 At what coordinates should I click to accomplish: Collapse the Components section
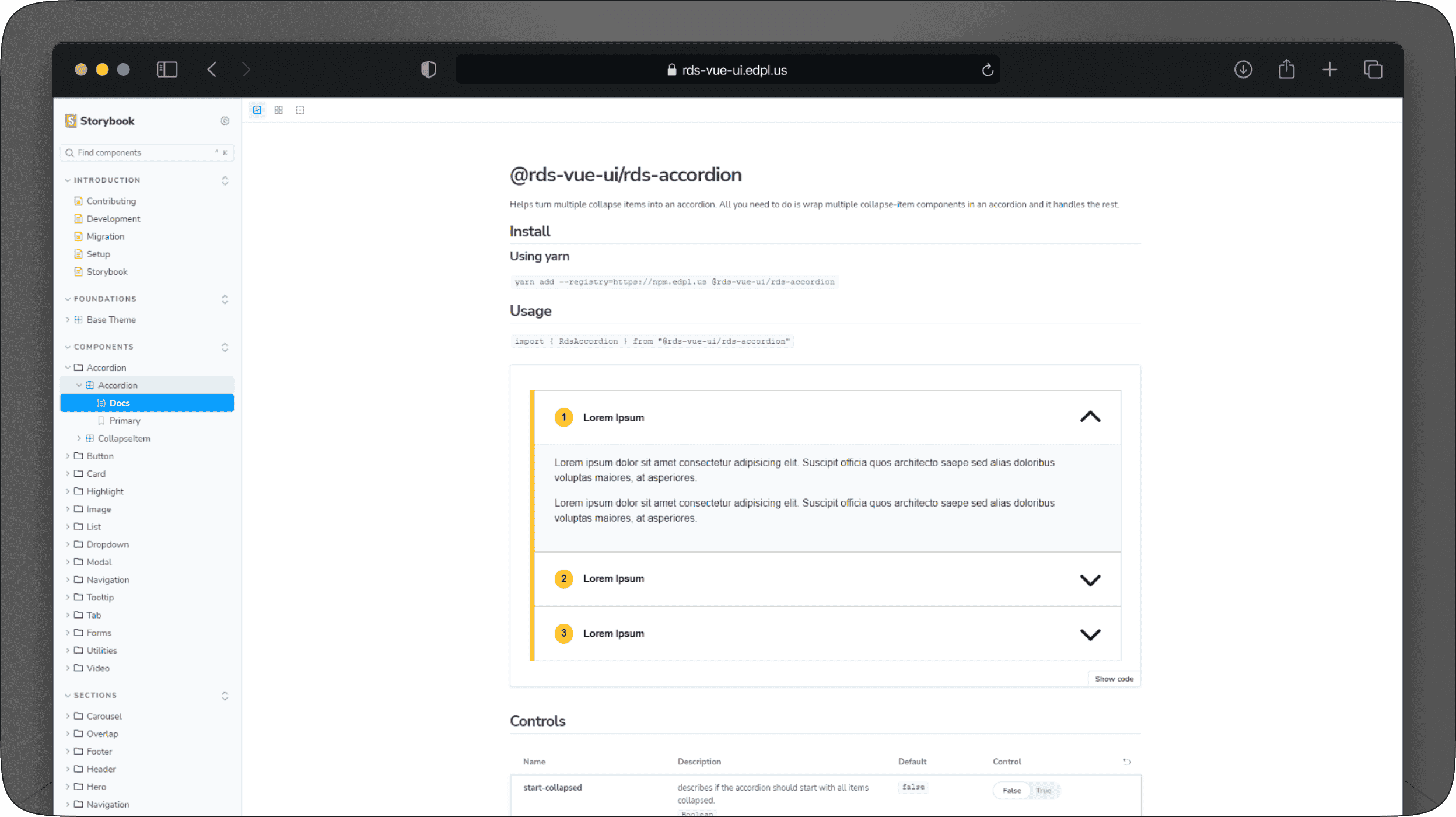tap(99, 347)
